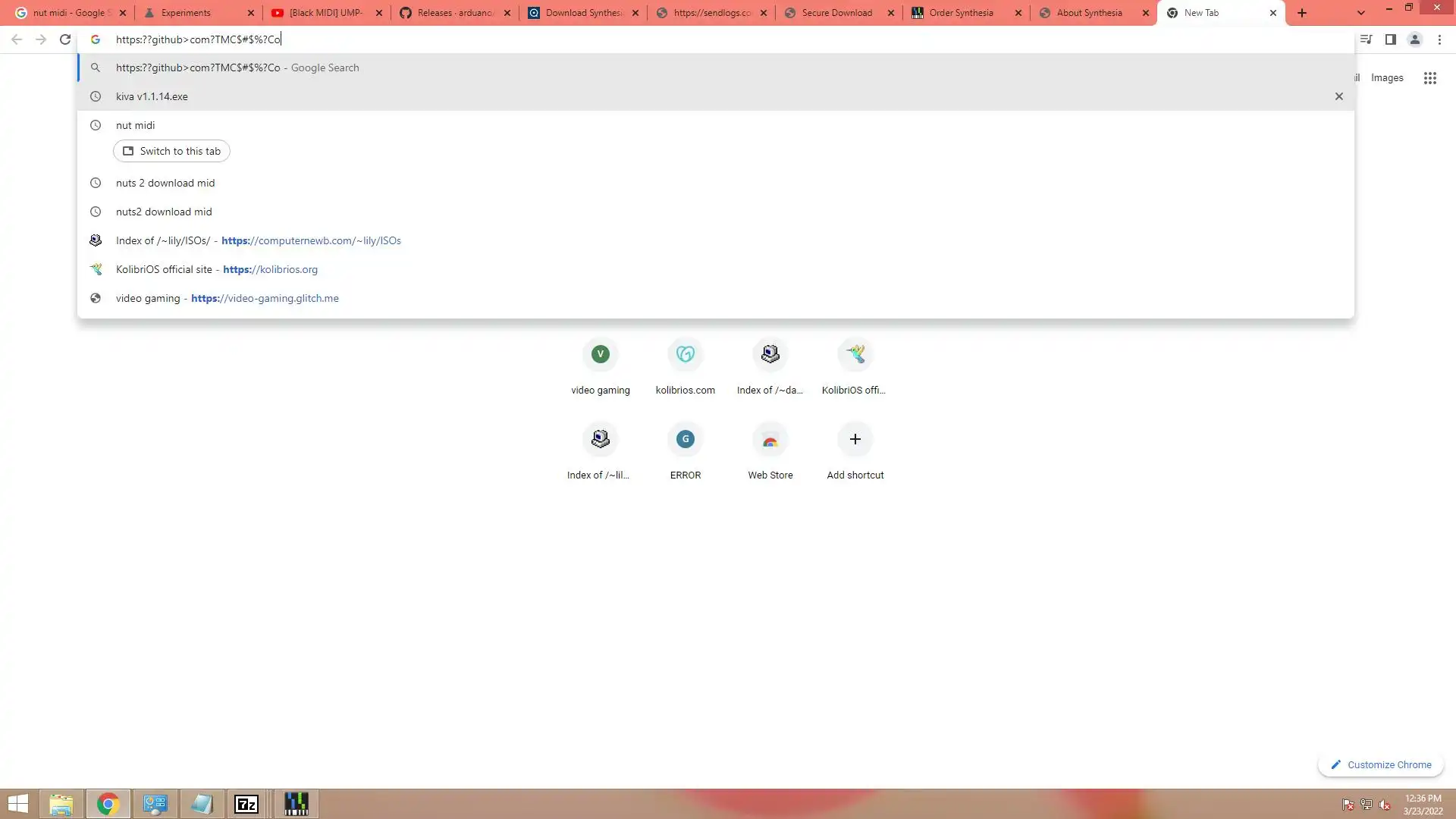Click the Add shortcut plus icon
The height and width of the screenshot is (819, 1456).
pos(855,439)
